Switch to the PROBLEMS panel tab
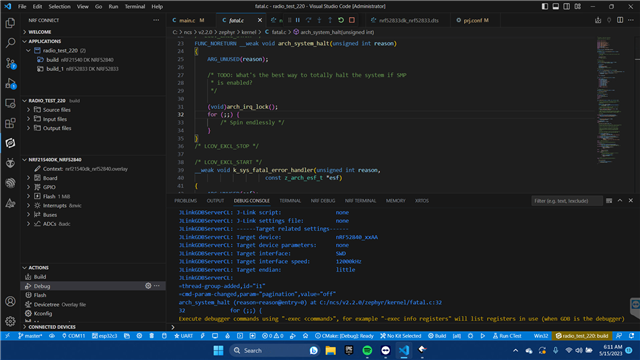Screen dimensions: 640x360 point(185,201)
